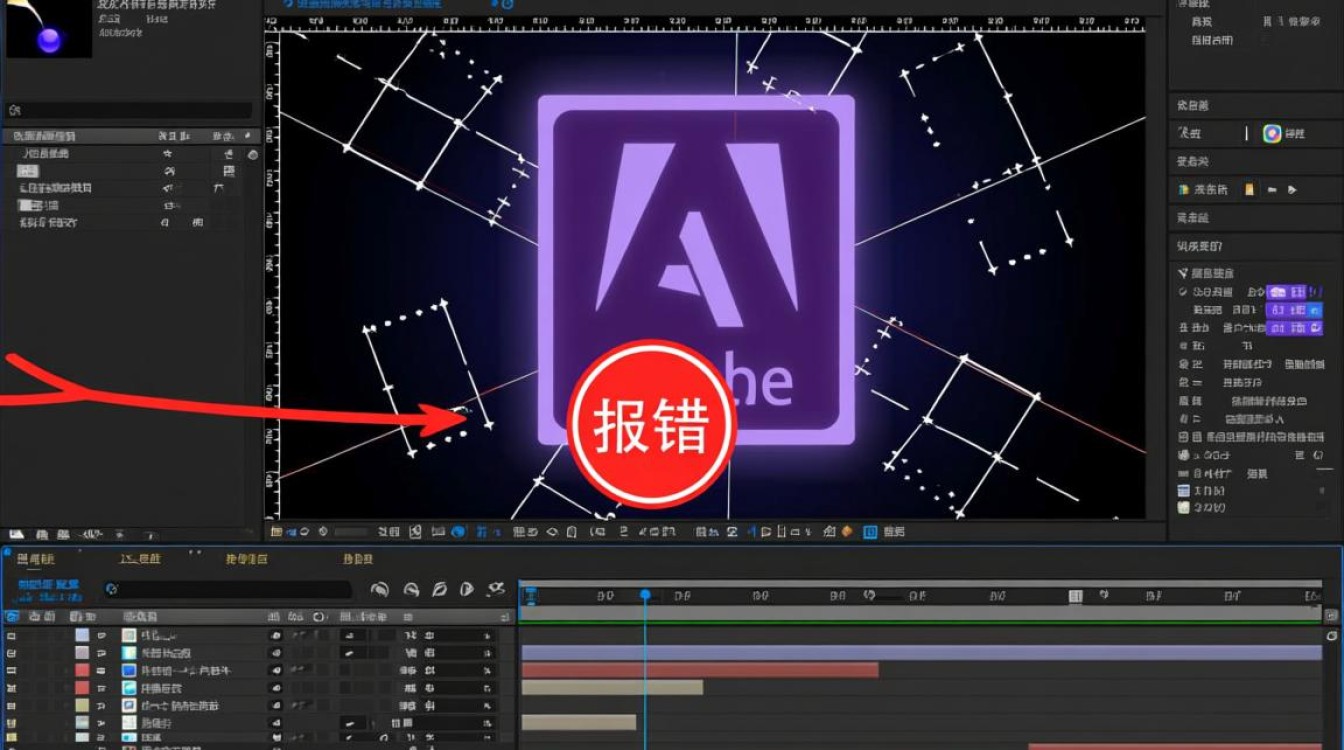Viewport: 1344px width, 750px height.
Task: Click the orange icon in viewer bottom toolbar
Action: tap(847, 532)
